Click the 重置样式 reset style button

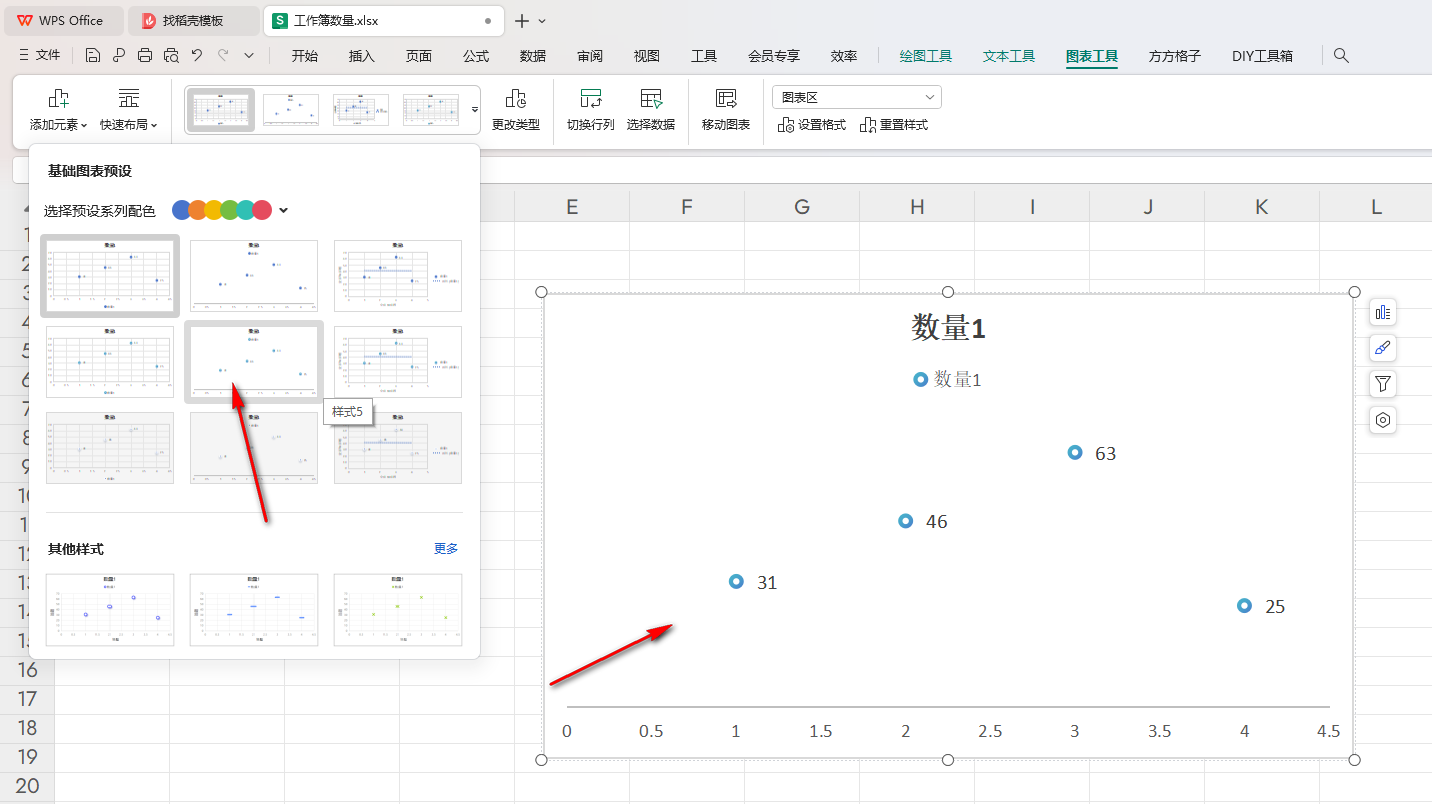click(x=894, y=125)
